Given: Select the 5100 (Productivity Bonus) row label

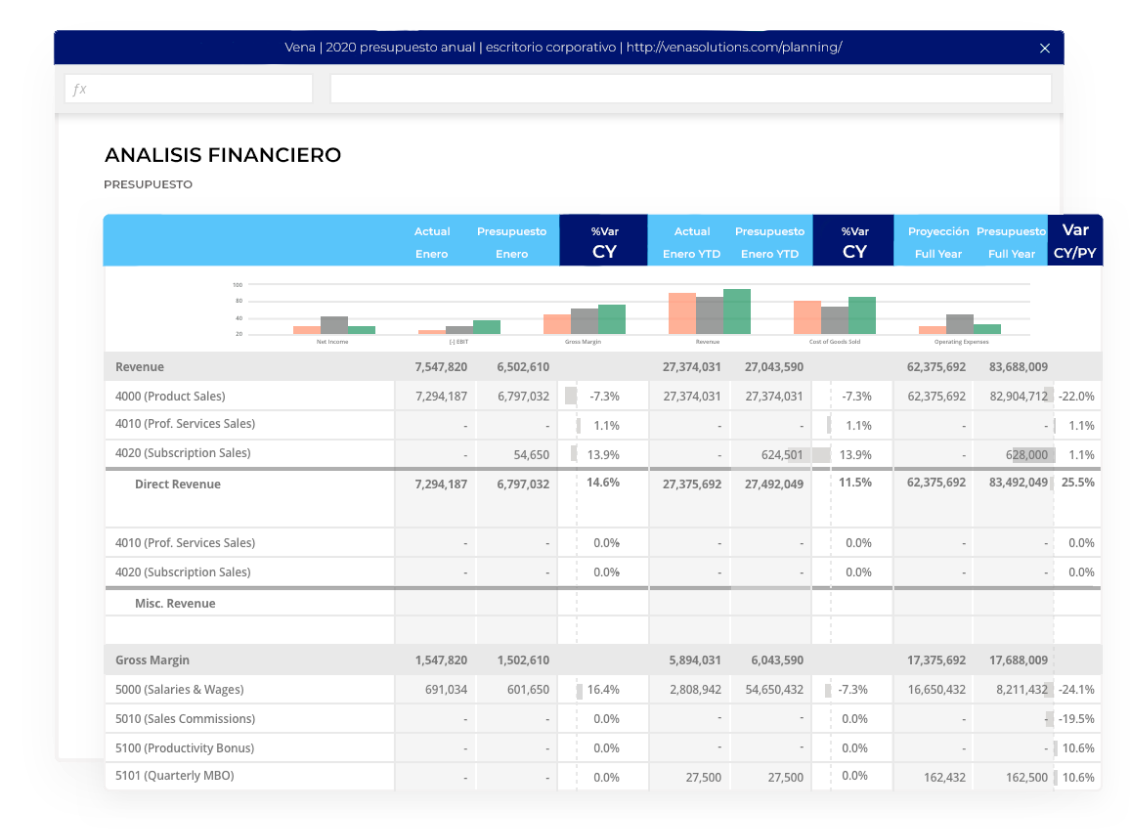Looking at the screenshot, I should click(184, 748).
